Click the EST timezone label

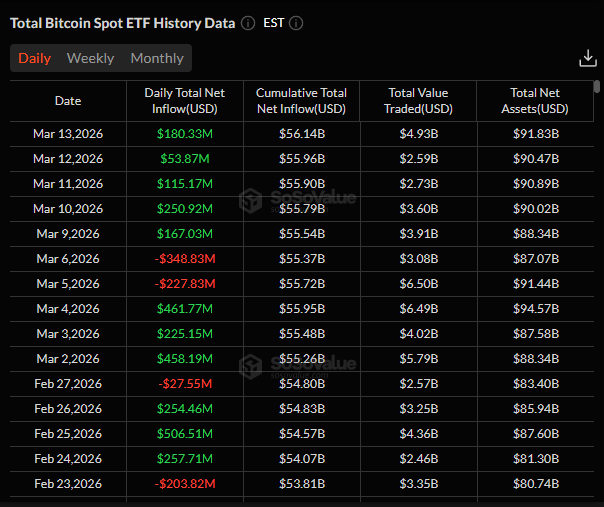[x=274, y=23]
